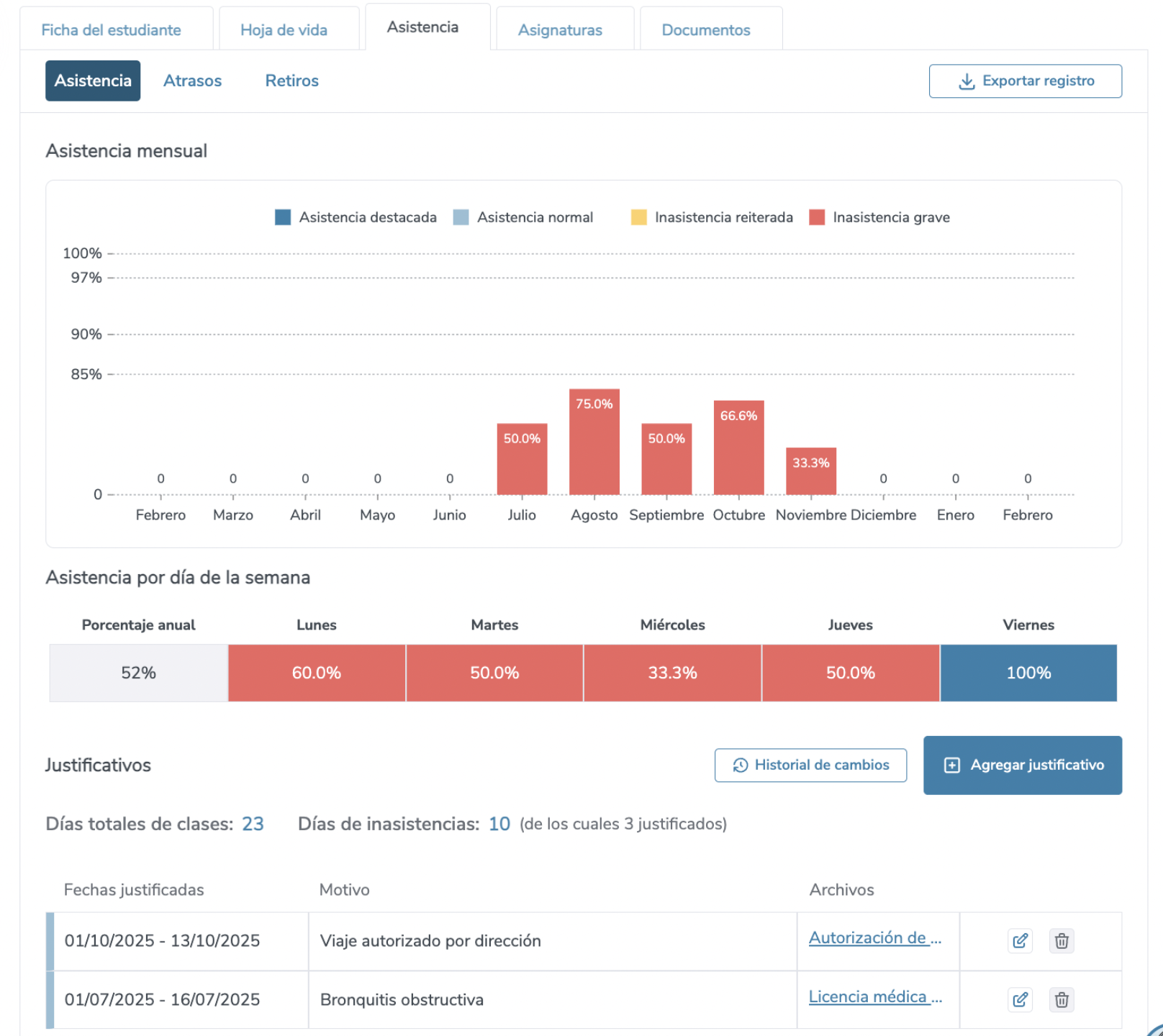Open the Autorización de... file link
Screen dimensions: 1163x1036
click(x=875, y=938)
